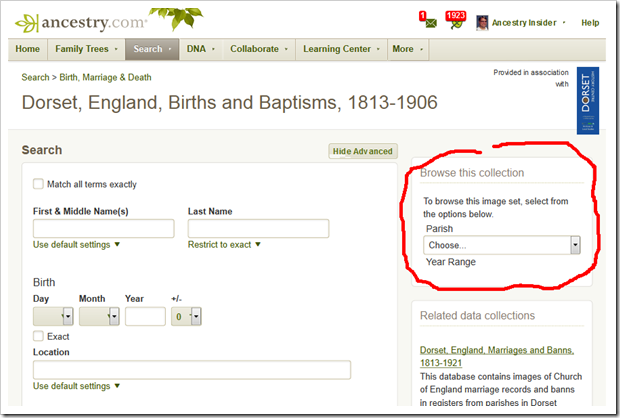Open the DNA menu
The image size is (620, 418).
198,49
